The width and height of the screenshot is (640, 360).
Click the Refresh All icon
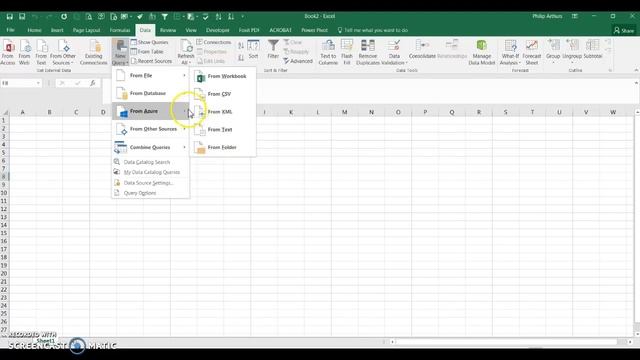(186, 52)
